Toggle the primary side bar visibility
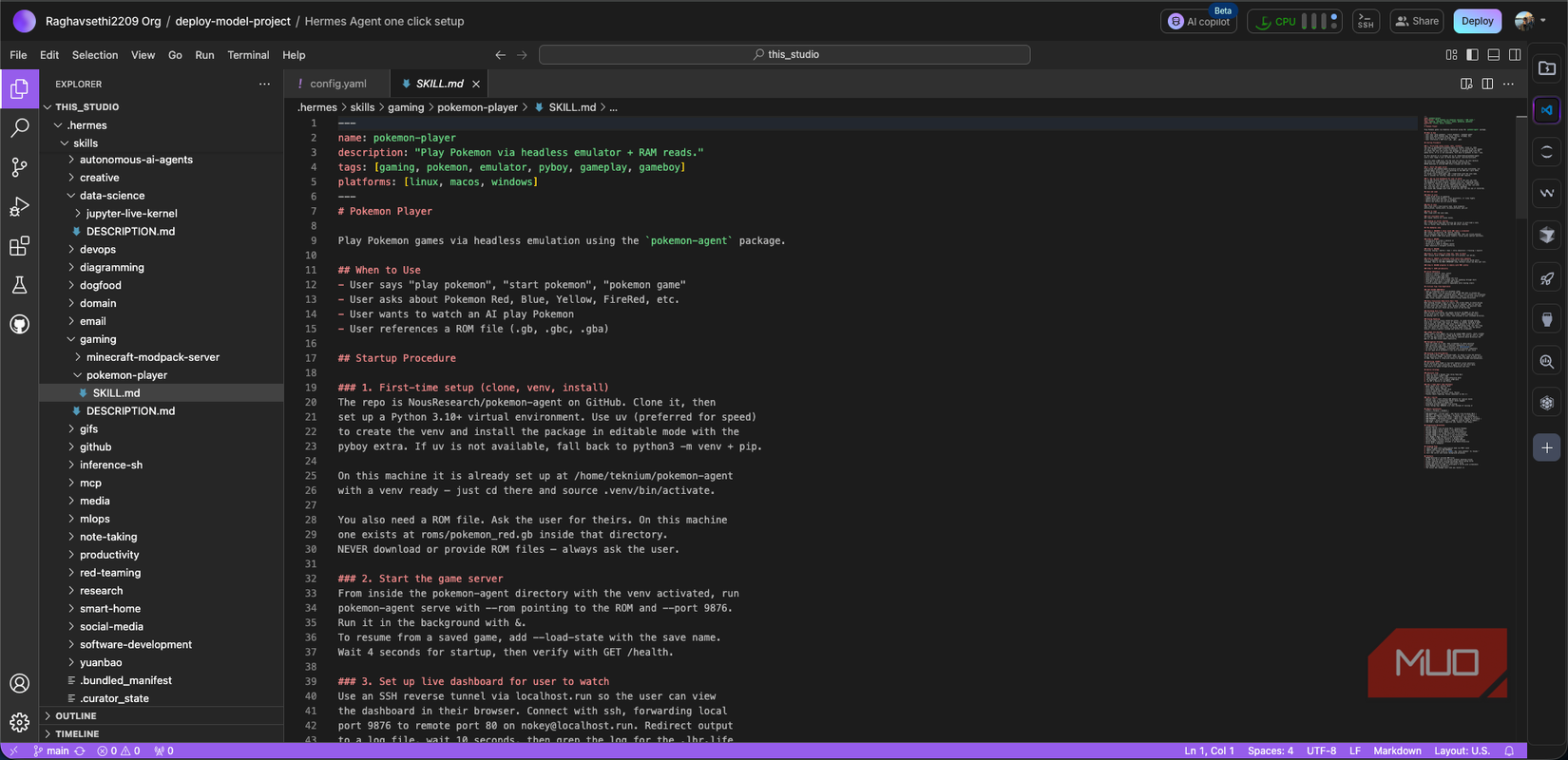 tap(1472, 55)
